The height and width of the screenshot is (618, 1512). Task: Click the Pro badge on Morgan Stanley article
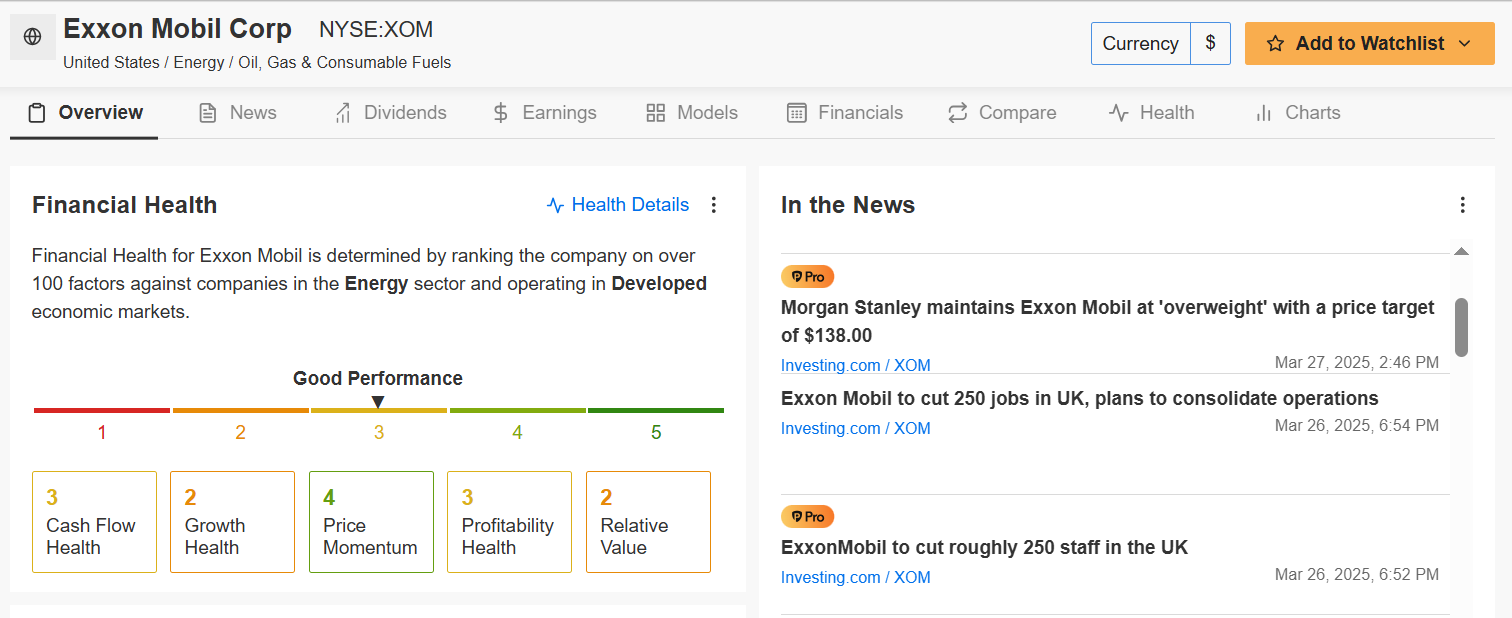coord(808,277)
